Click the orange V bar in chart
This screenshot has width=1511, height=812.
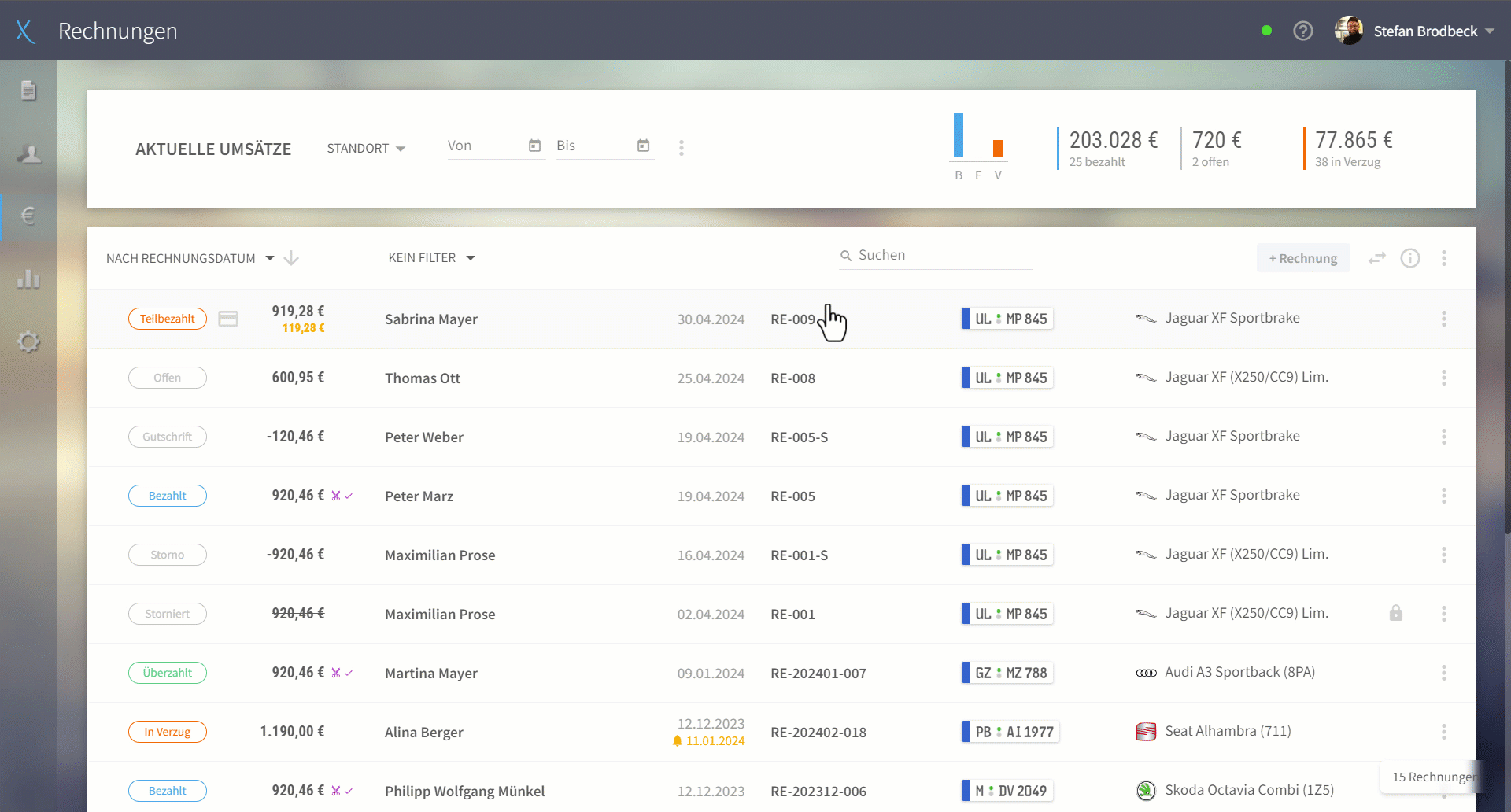(998, 149)
